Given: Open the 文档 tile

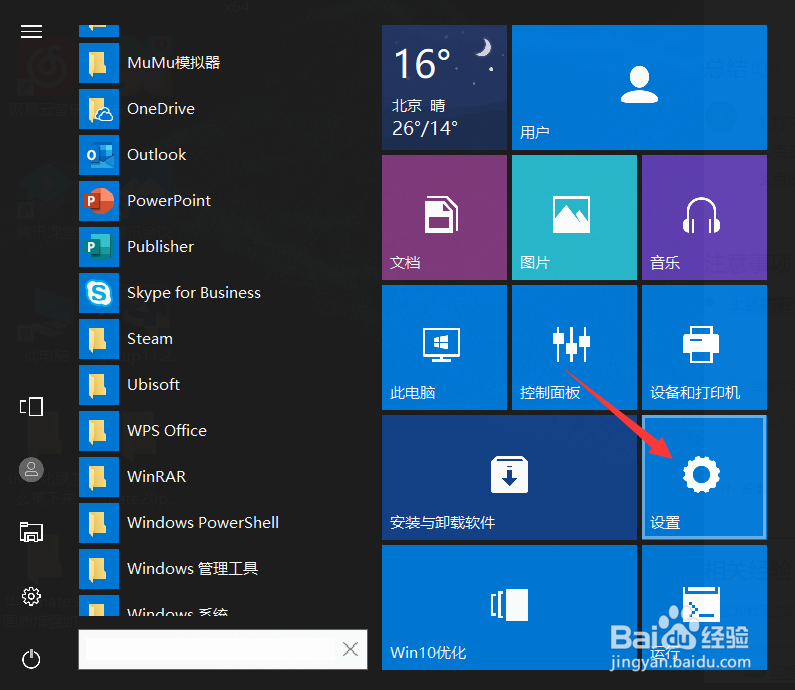Looking at the screenshot, I should (444, 217).
